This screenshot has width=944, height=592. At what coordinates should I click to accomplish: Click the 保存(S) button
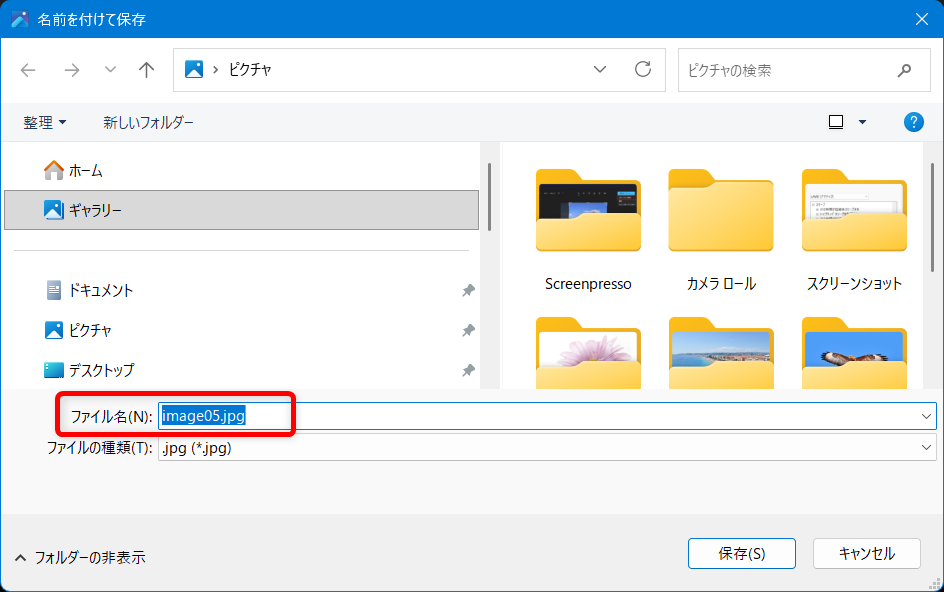pos(742,553)
